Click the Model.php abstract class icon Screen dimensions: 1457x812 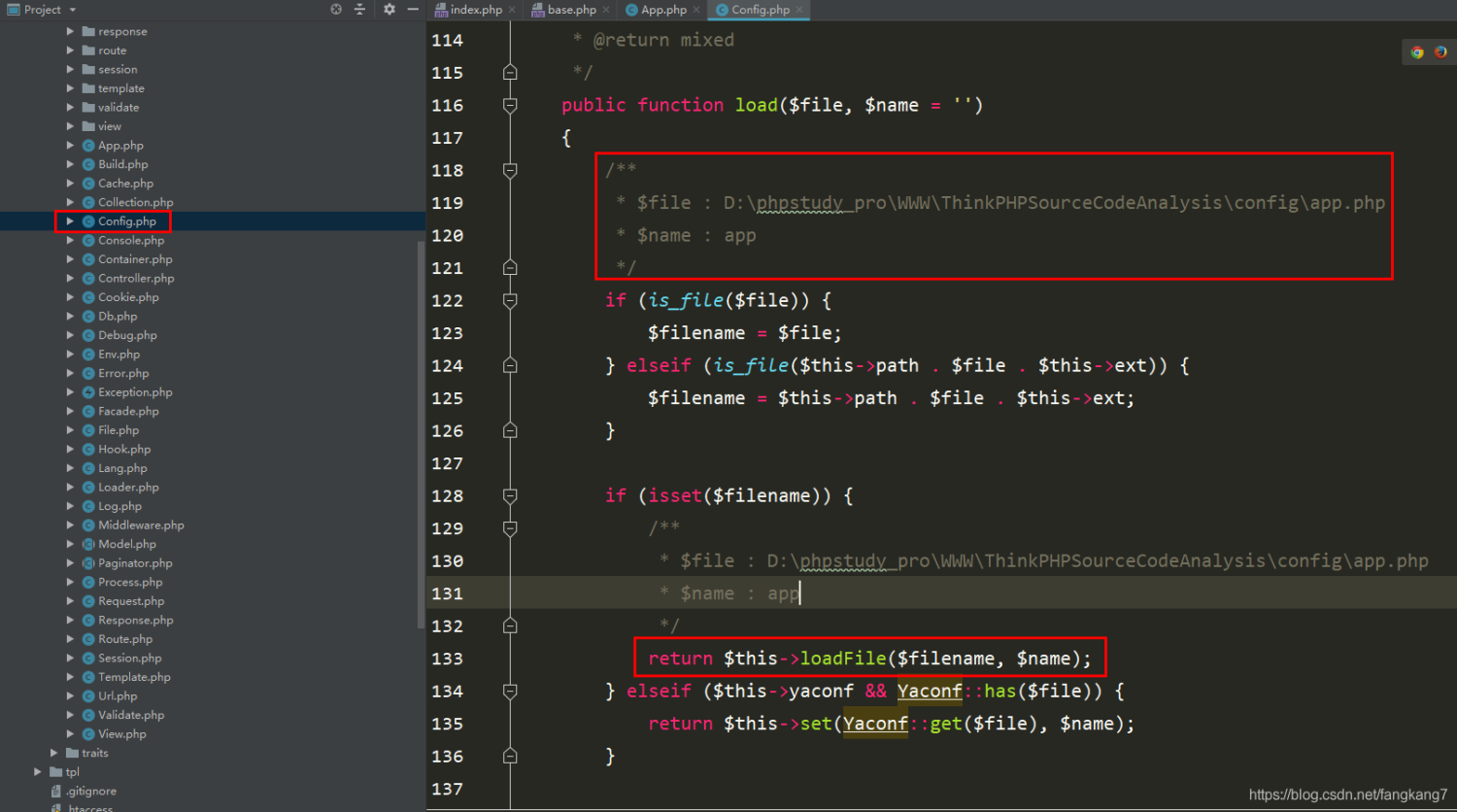pyautogui.click(x=88, y=544)
